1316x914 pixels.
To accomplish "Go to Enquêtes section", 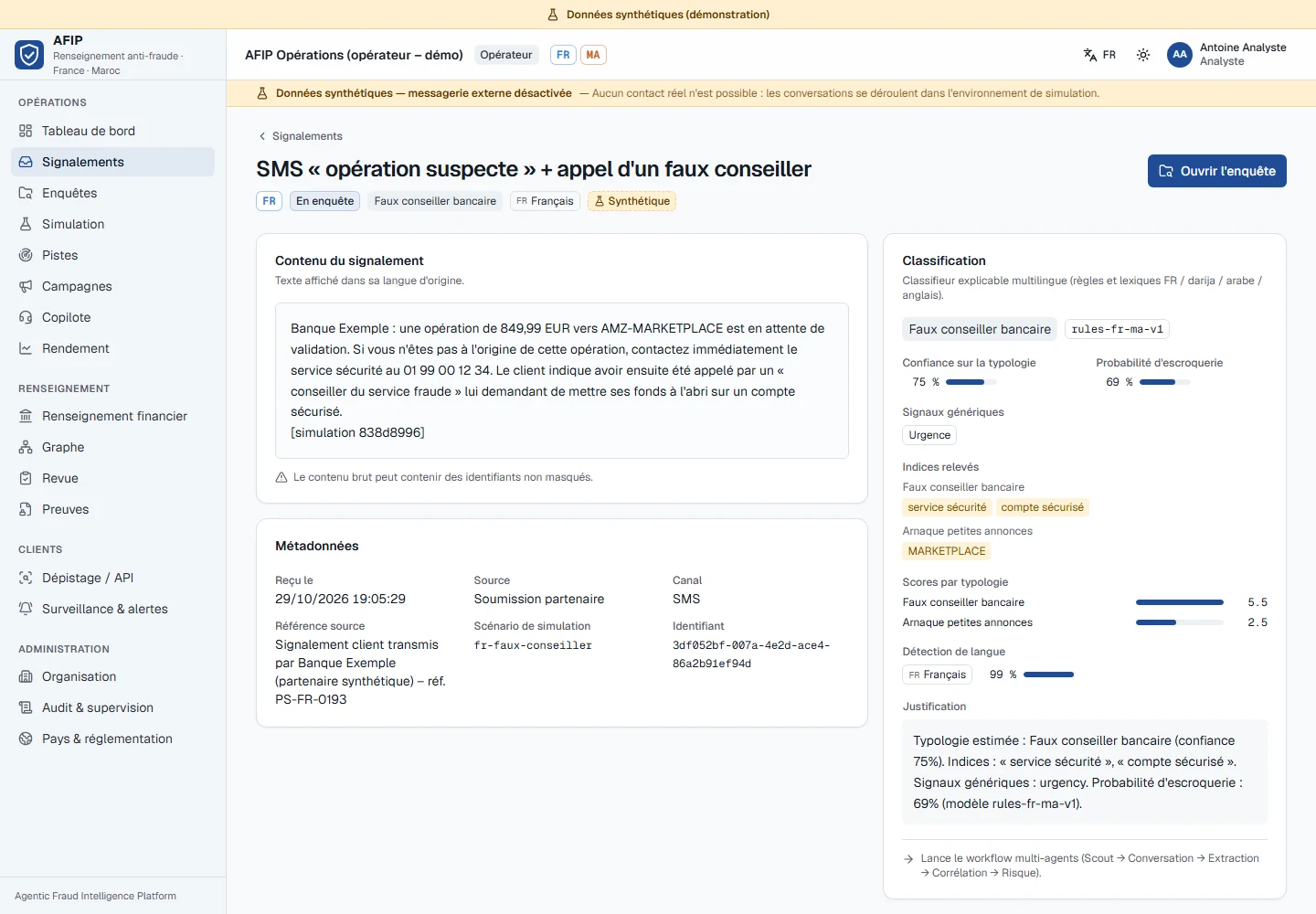I will pyautogui.click(x=112, y=193).
